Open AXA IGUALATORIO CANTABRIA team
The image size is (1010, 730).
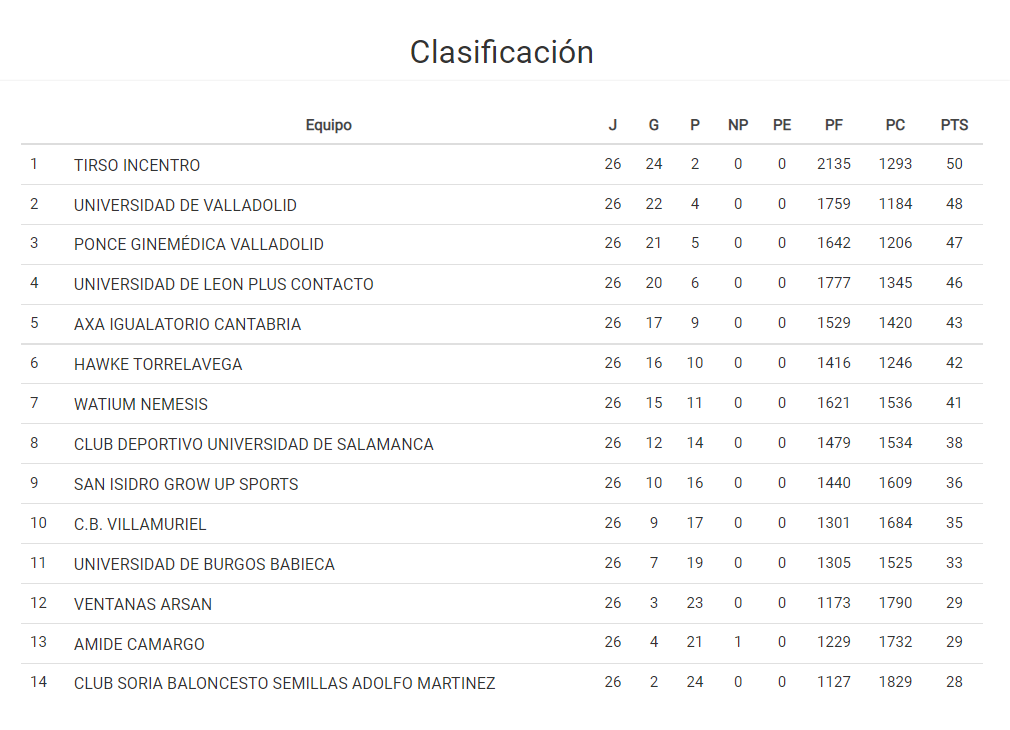click(187, 324)
